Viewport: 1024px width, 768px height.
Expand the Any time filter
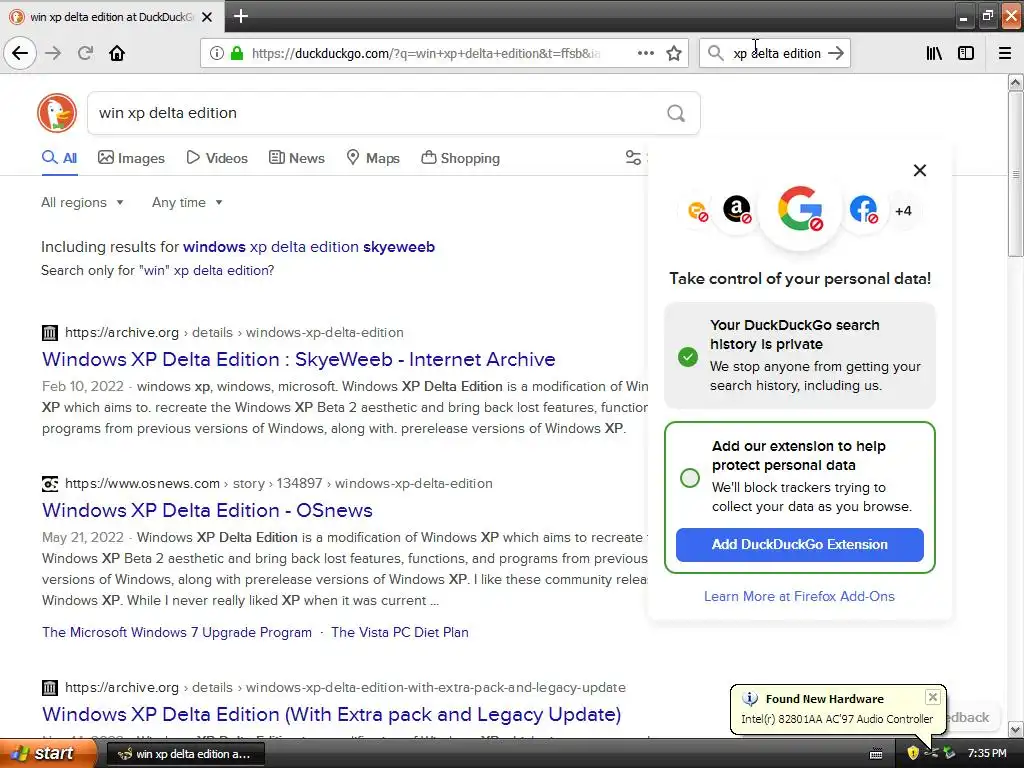point(187,202)
